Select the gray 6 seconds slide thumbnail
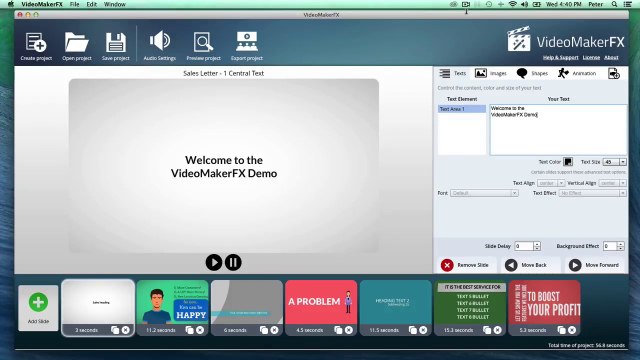Image resolution: width=640 pixels, height=360 pixels. (247, 302)
